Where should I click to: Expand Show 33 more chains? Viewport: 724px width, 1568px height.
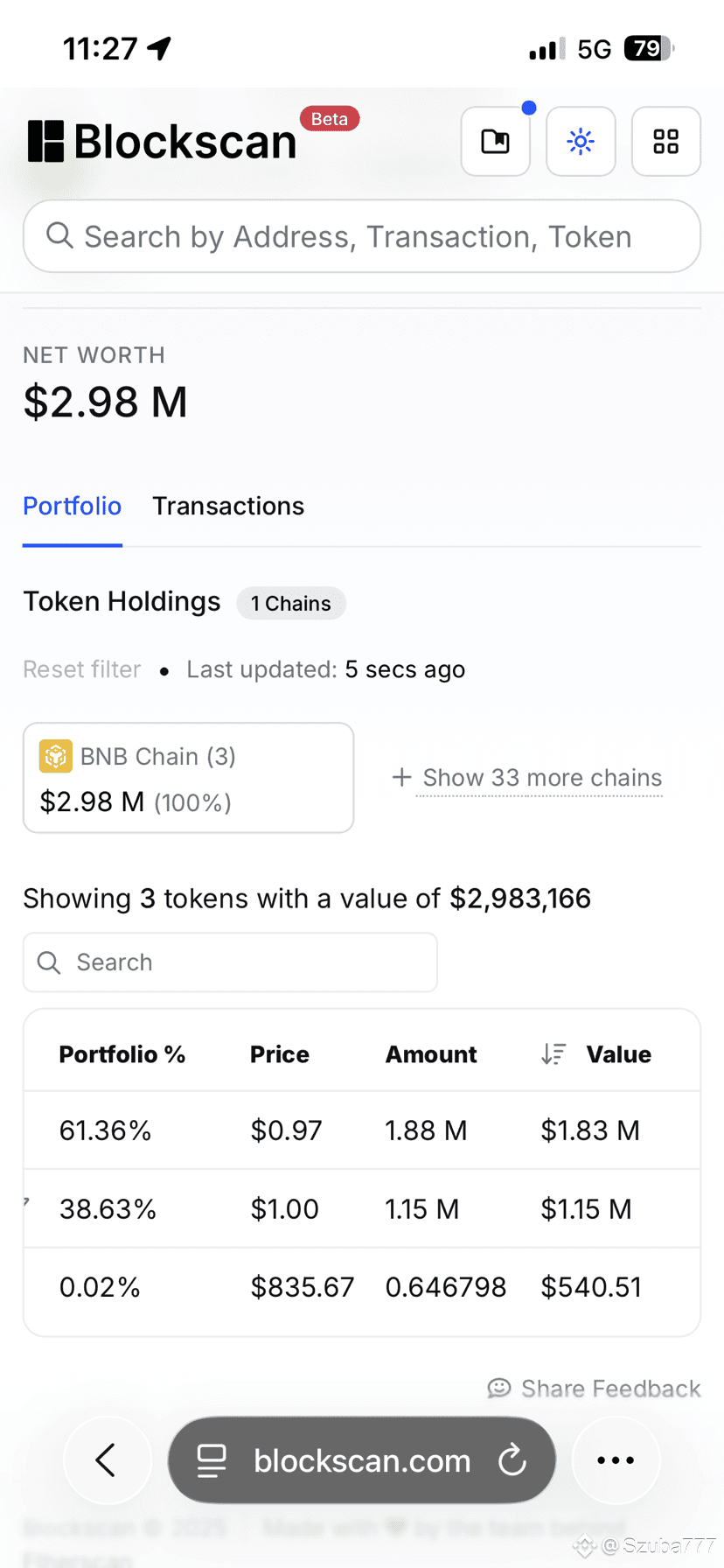(x=527, y=777)
